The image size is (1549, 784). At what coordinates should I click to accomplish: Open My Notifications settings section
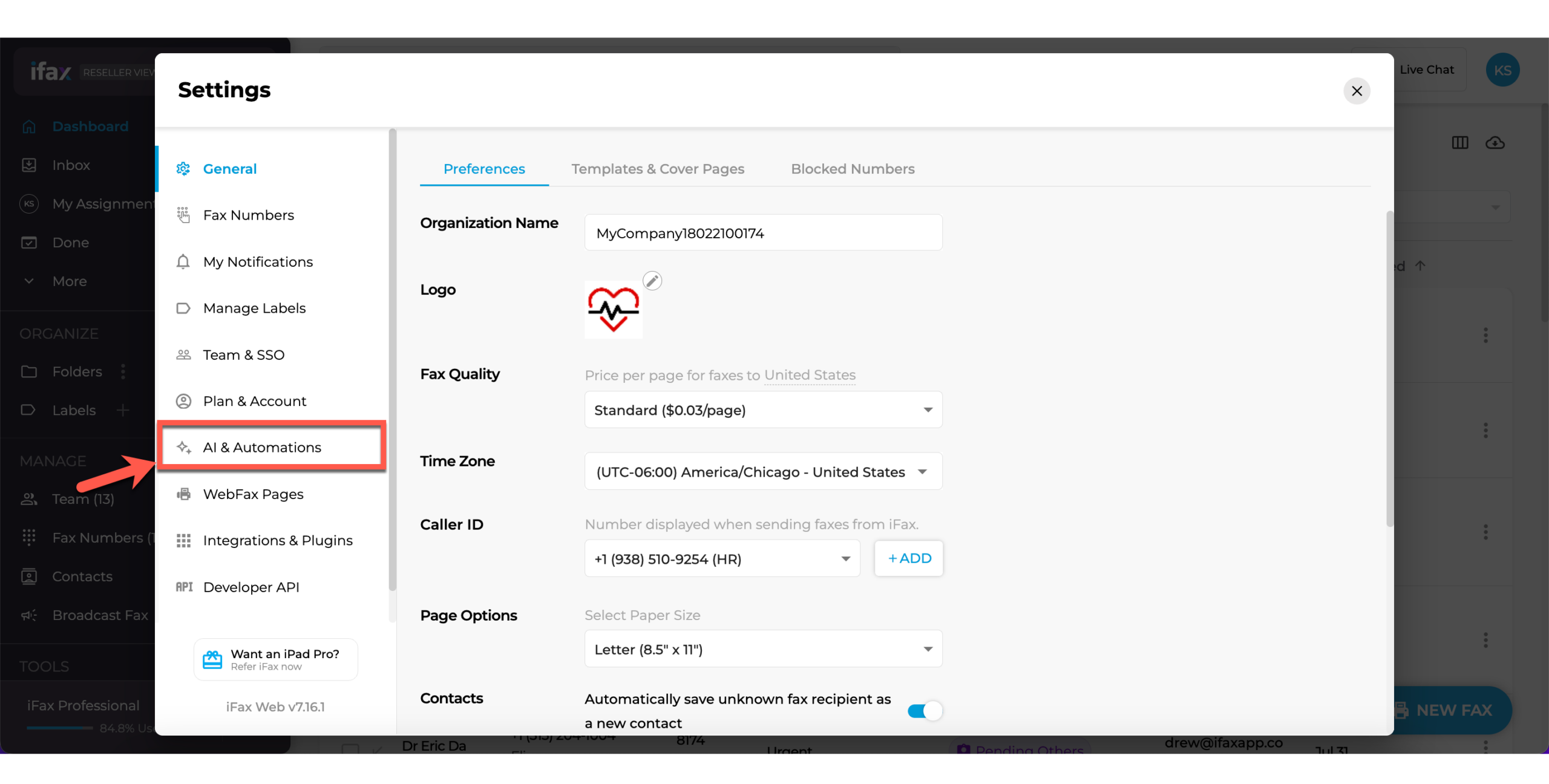pos(272,261)
